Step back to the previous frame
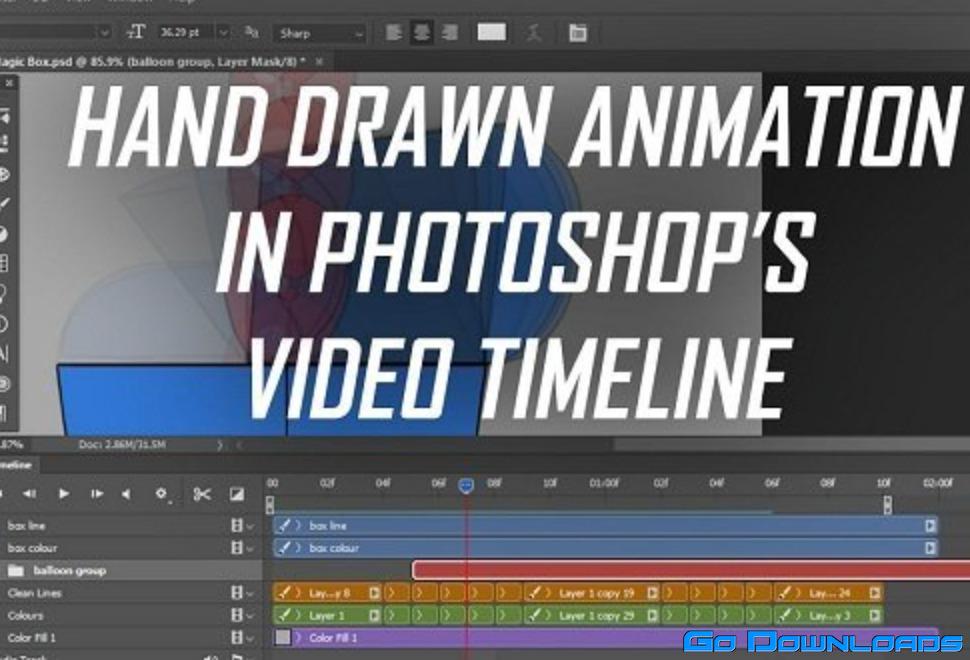This screenshot has height=660, width=970. pyautogui.click(x=29, y=493)
